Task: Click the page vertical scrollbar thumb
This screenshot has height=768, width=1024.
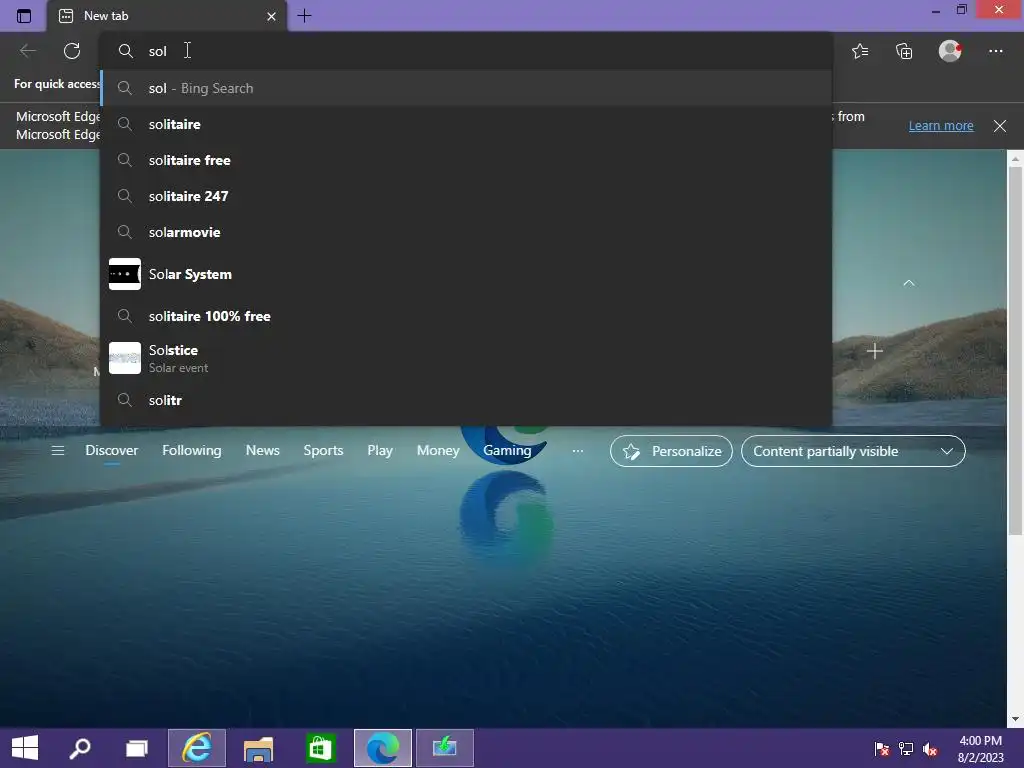Action: click(x=1015, y=351)
